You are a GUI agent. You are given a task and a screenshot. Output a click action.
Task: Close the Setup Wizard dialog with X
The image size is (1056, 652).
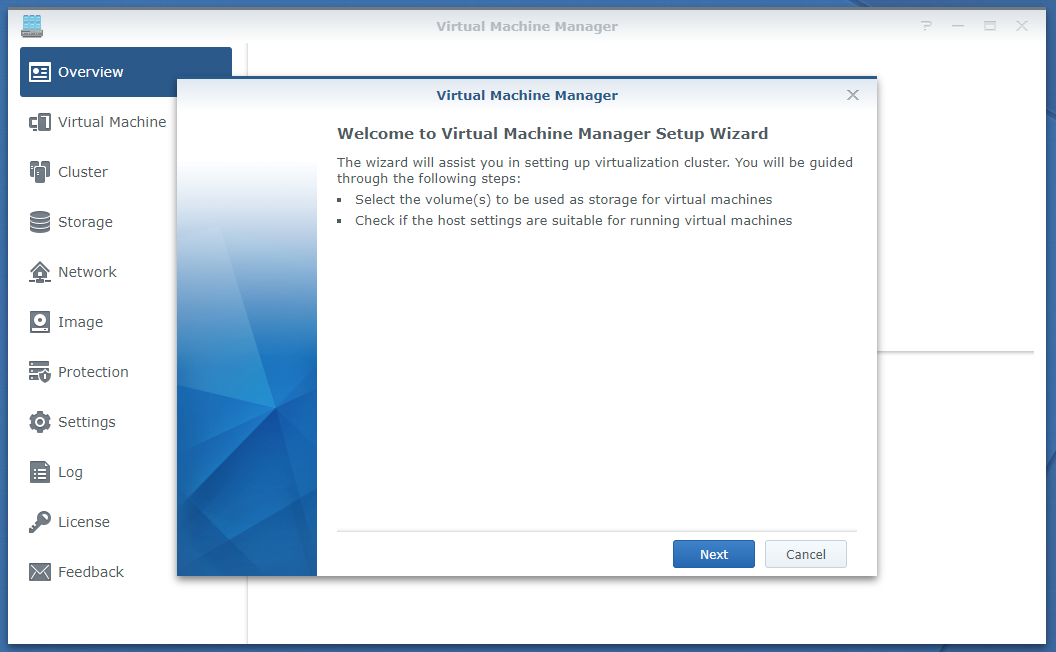(853, 95)
